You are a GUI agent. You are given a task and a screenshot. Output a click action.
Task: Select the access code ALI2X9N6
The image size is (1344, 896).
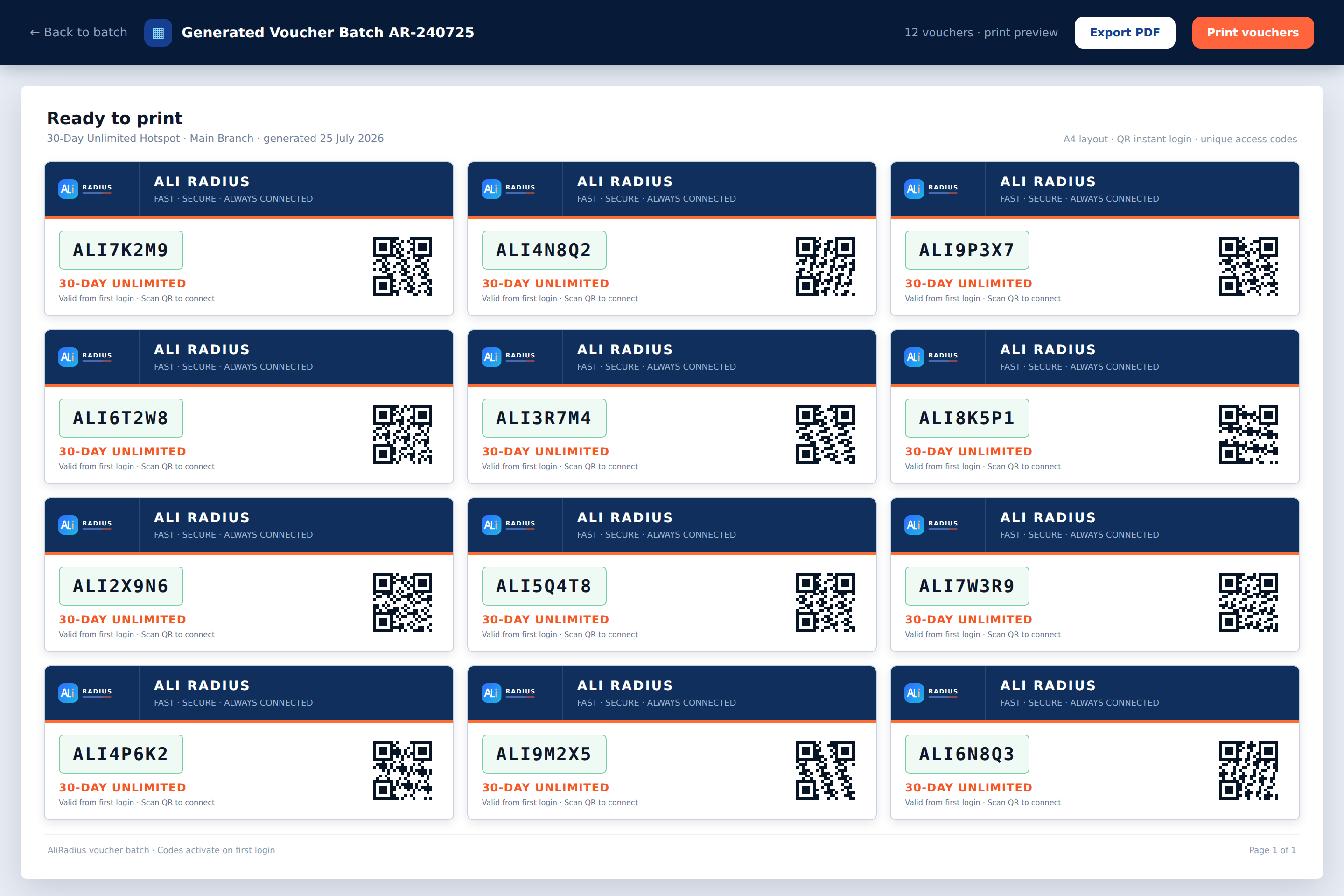[120, 586]
